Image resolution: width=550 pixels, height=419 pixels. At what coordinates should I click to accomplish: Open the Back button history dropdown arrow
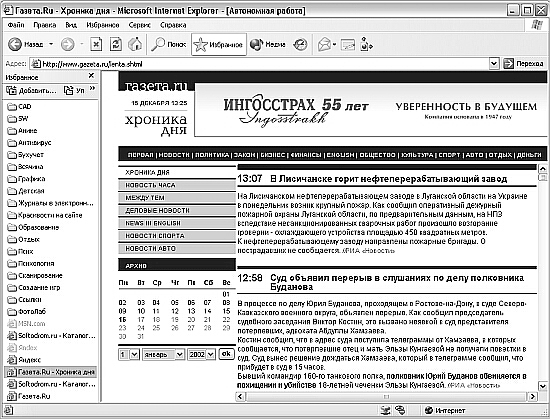coord(51,44)
